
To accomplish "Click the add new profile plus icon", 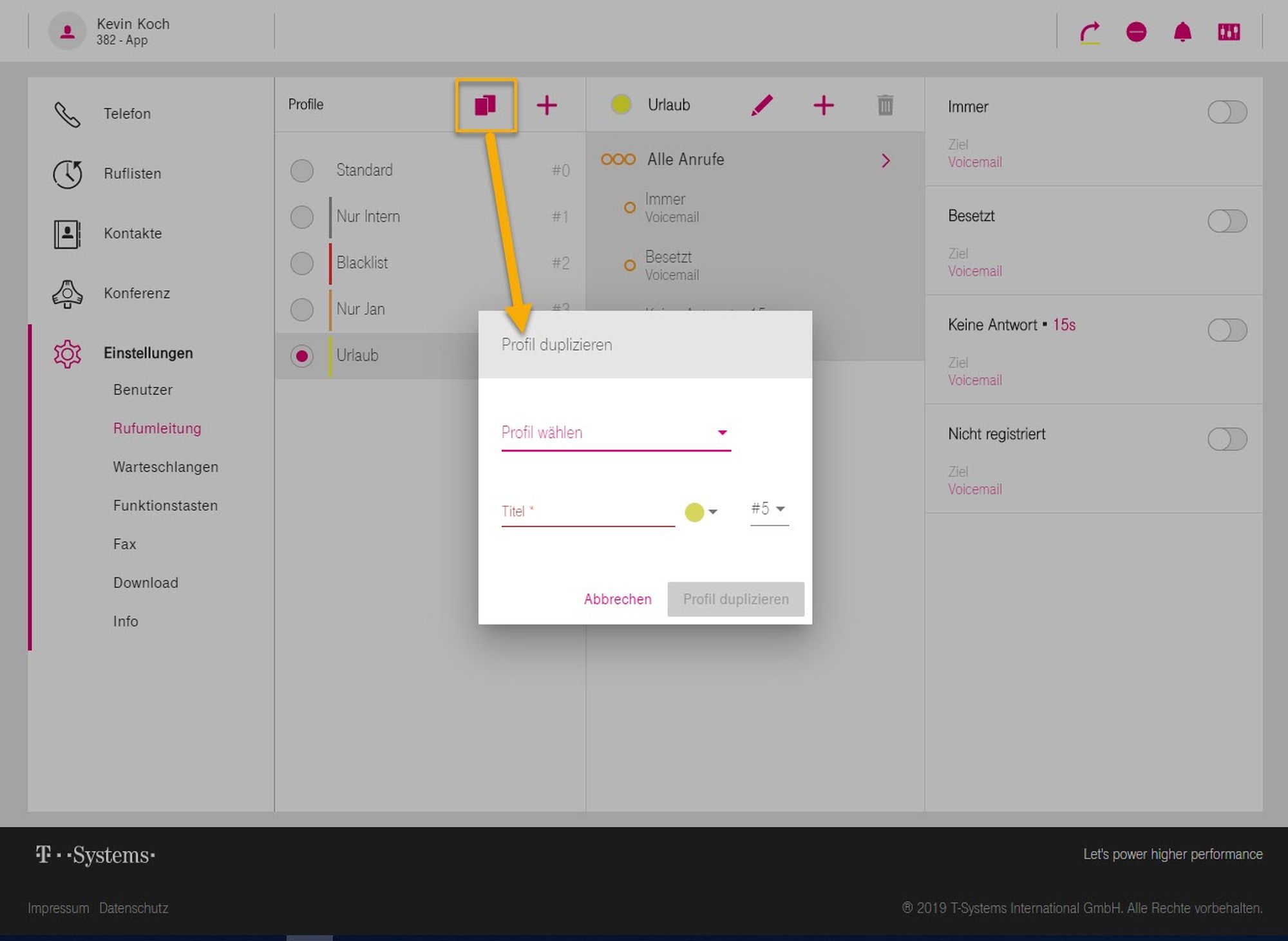I will point(546,105).
